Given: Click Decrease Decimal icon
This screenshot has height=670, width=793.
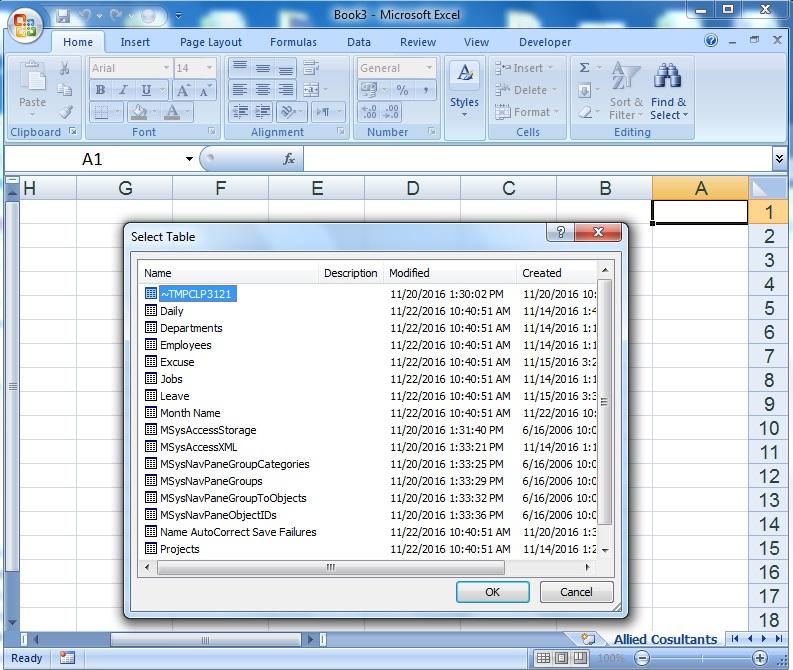Looking at the screenshot, I should coord(392,112).
